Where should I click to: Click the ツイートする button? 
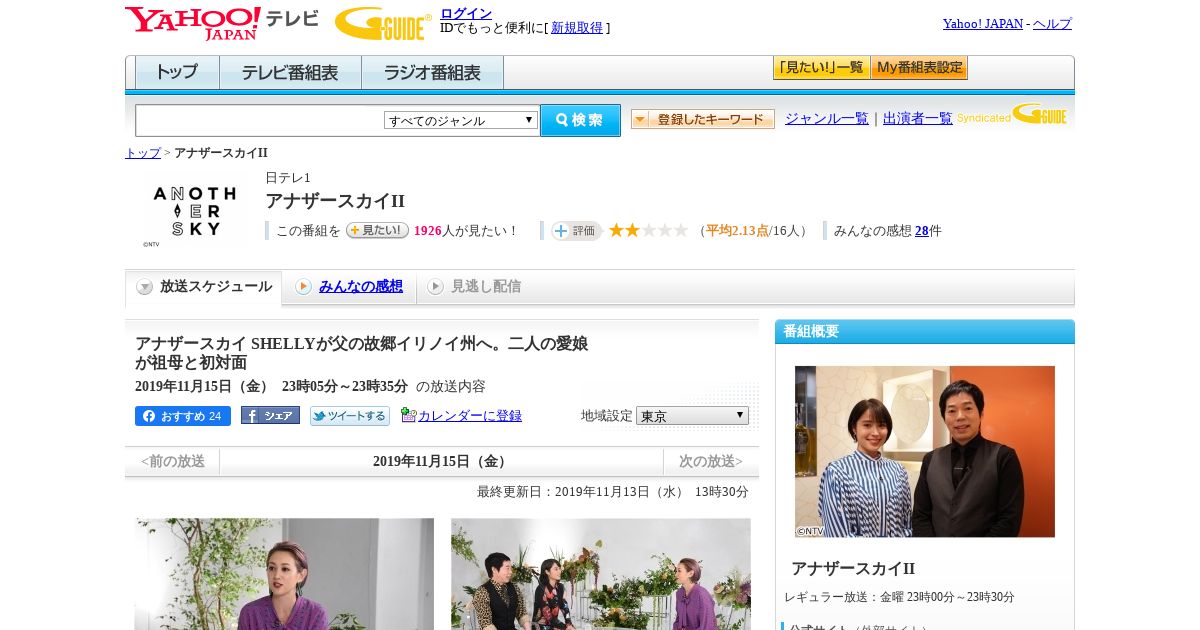[350, 416]
